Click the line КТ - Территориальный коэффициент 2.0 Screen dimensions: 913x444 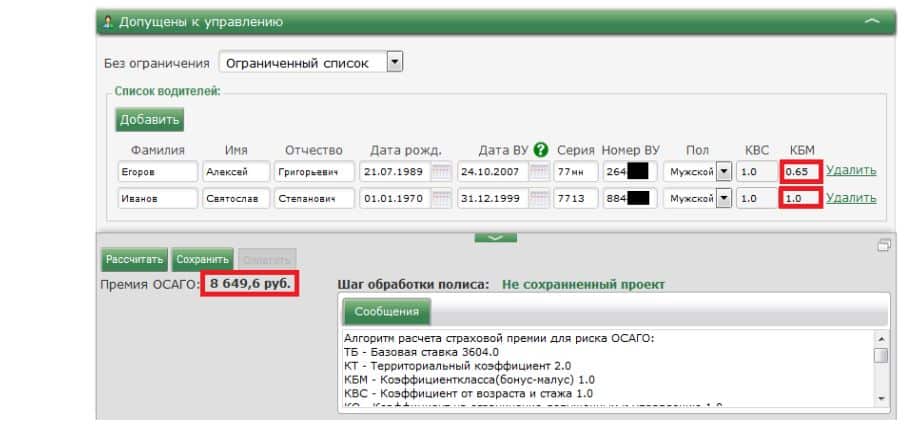point(457,366)
